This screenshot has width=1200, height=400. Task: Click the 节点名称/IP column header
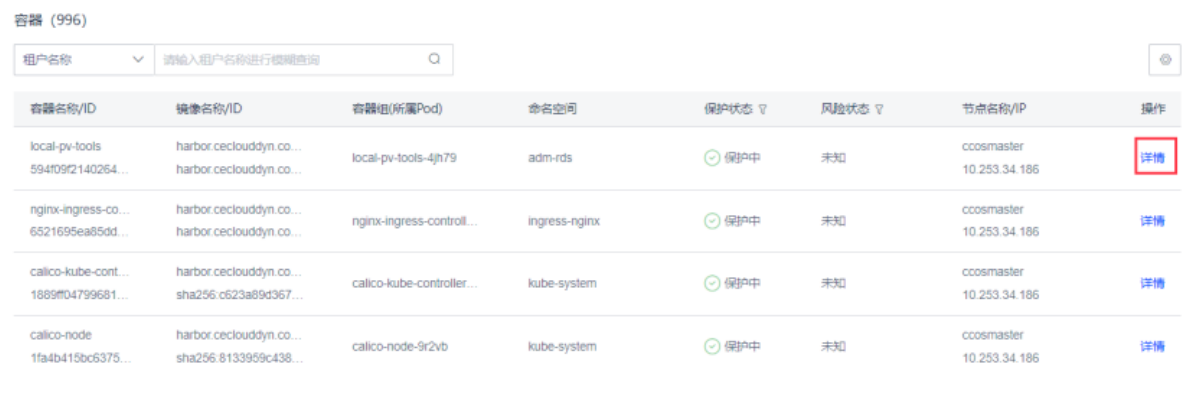coord(995,109)
